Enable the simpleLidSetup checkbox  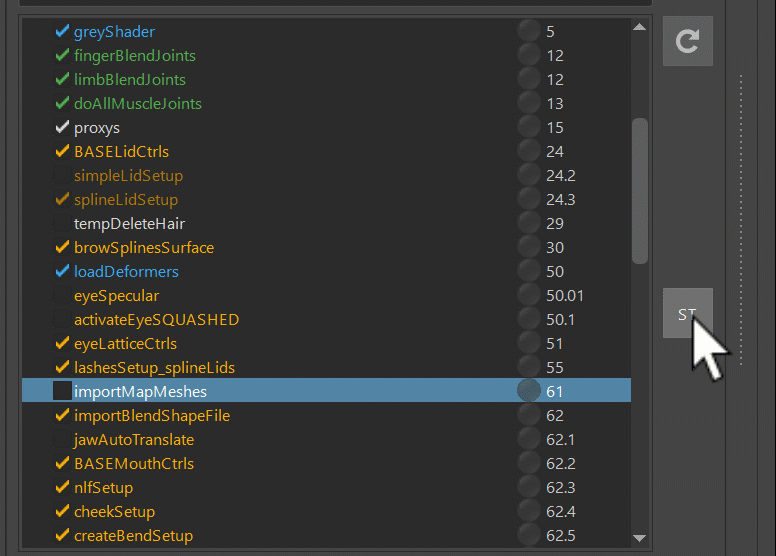pos(62,176)
